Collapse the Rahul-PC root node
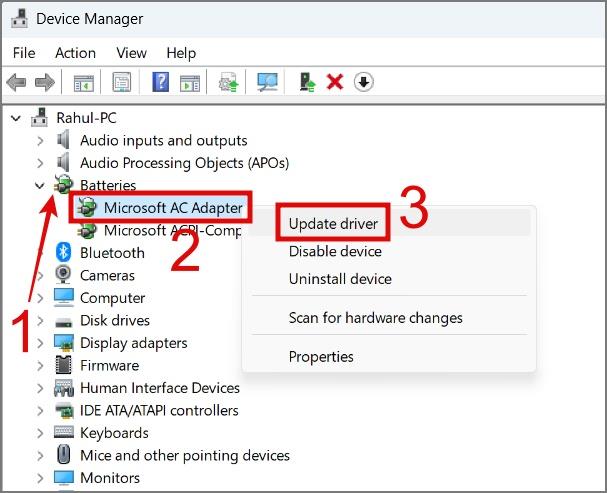 (16, 118)
